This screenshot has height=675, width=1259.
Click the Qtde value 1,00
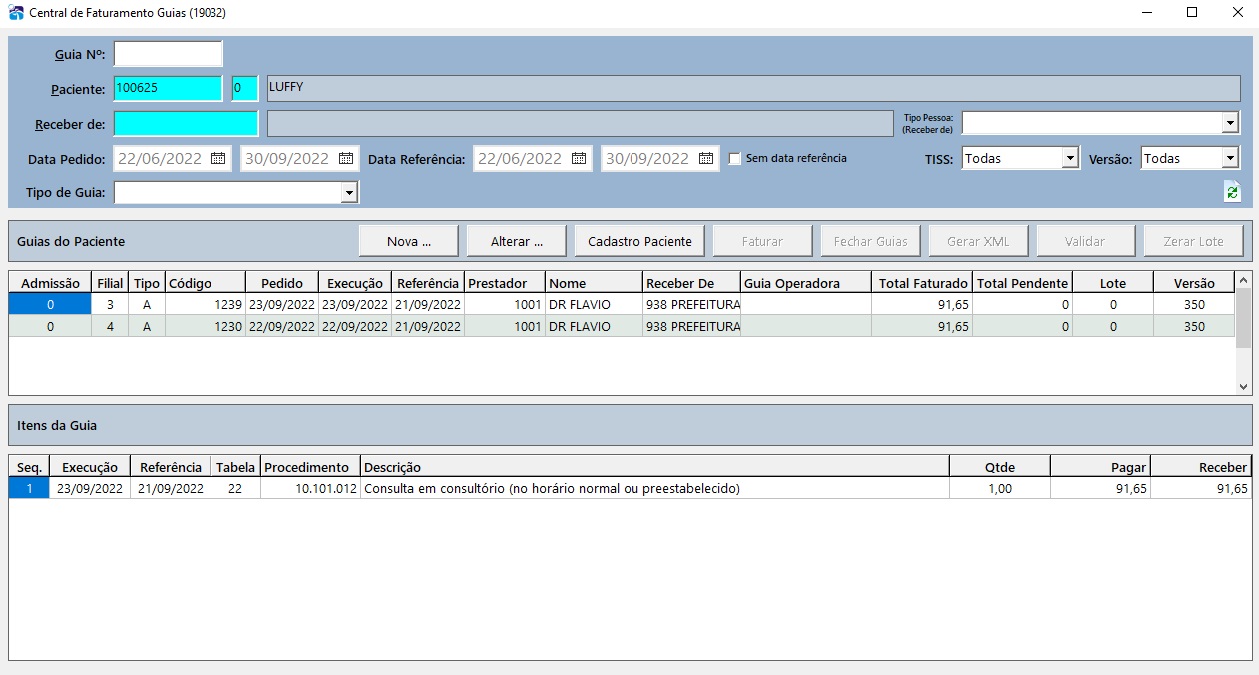999,488
